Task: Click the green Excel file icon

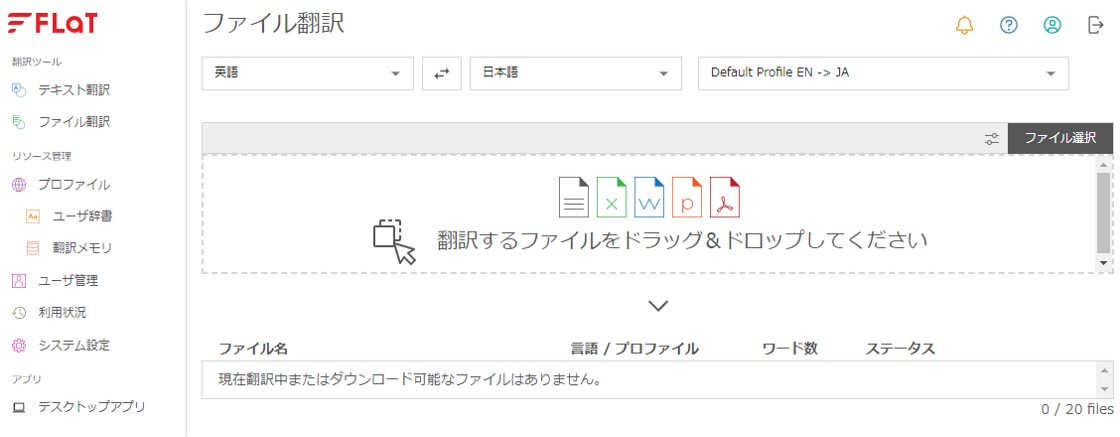Action: pyautogui.click(x=612, y=197)
